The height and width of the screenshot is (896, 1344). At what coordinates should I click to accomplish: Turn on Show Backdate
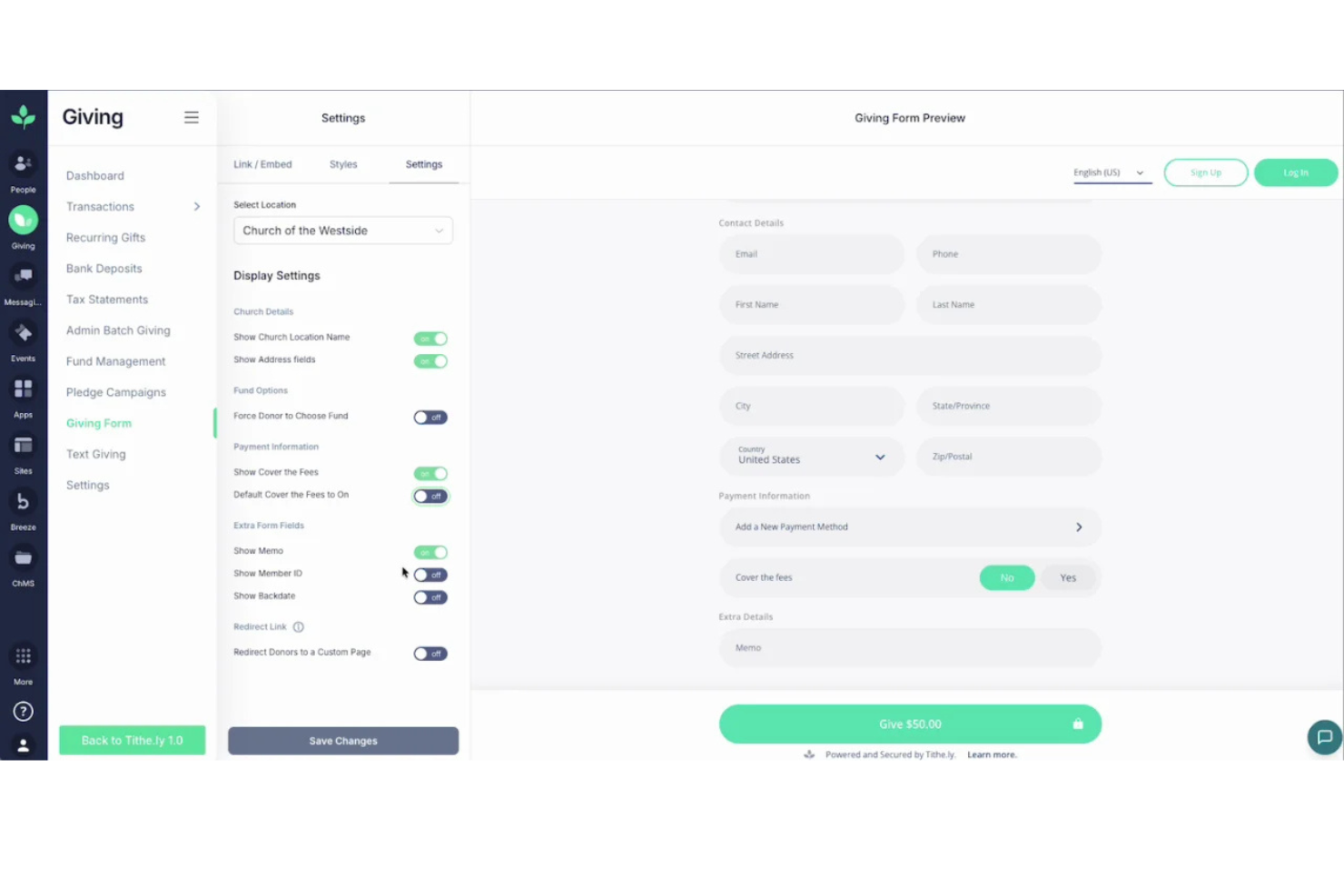coord(430,597)
